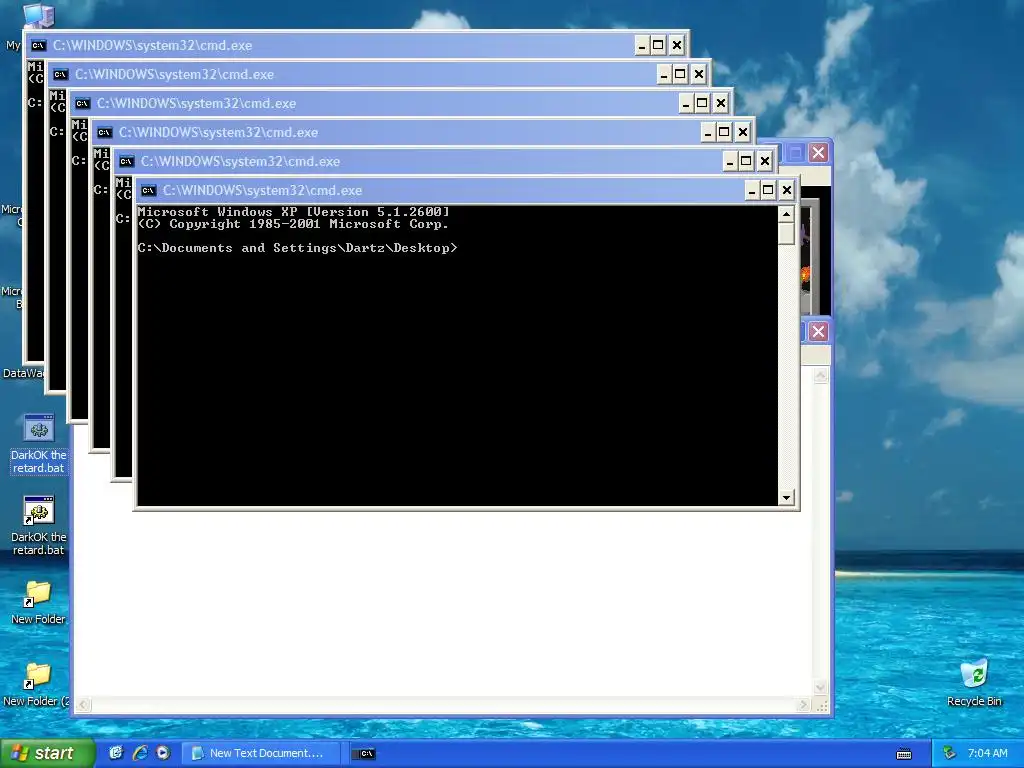
Task: Minimize the fourth cmd window from back
Action: (x=708, y=133)
